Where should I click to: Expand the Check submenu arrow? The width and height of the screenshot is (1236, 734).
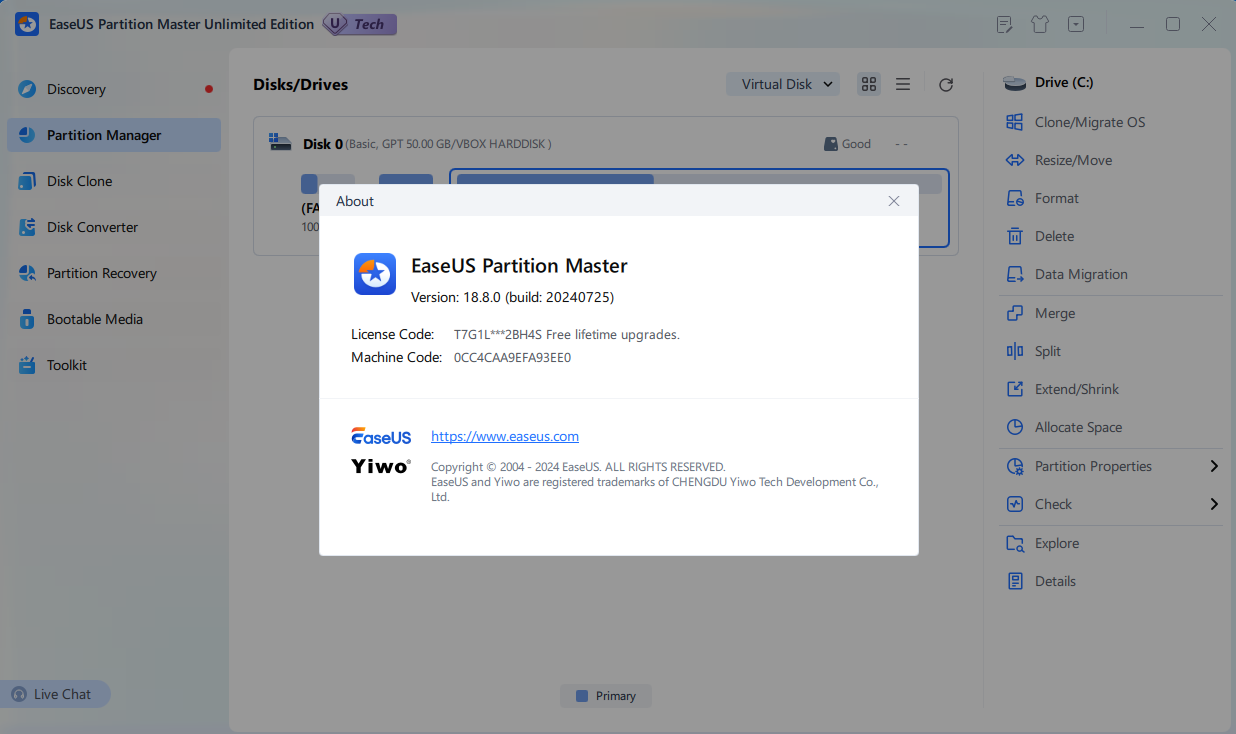[1214, 504]
